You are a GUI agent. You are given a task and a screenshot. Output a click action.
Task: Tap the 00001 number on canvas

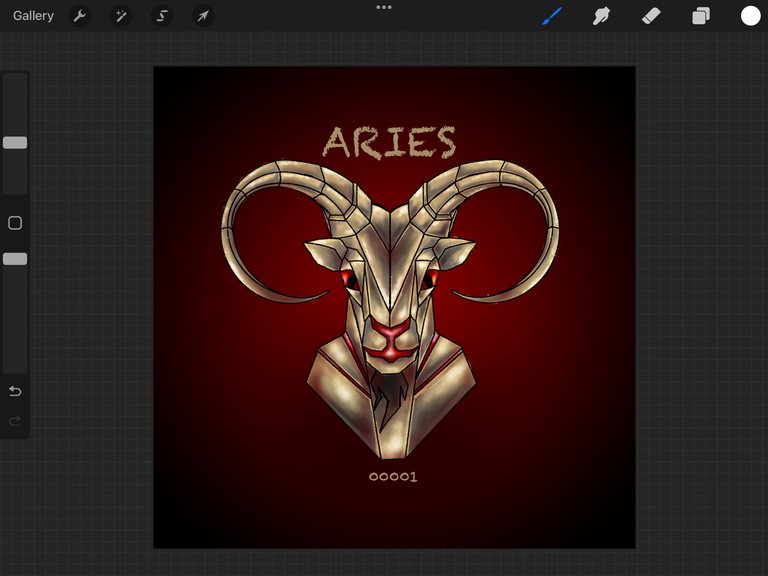pos(393,477)
